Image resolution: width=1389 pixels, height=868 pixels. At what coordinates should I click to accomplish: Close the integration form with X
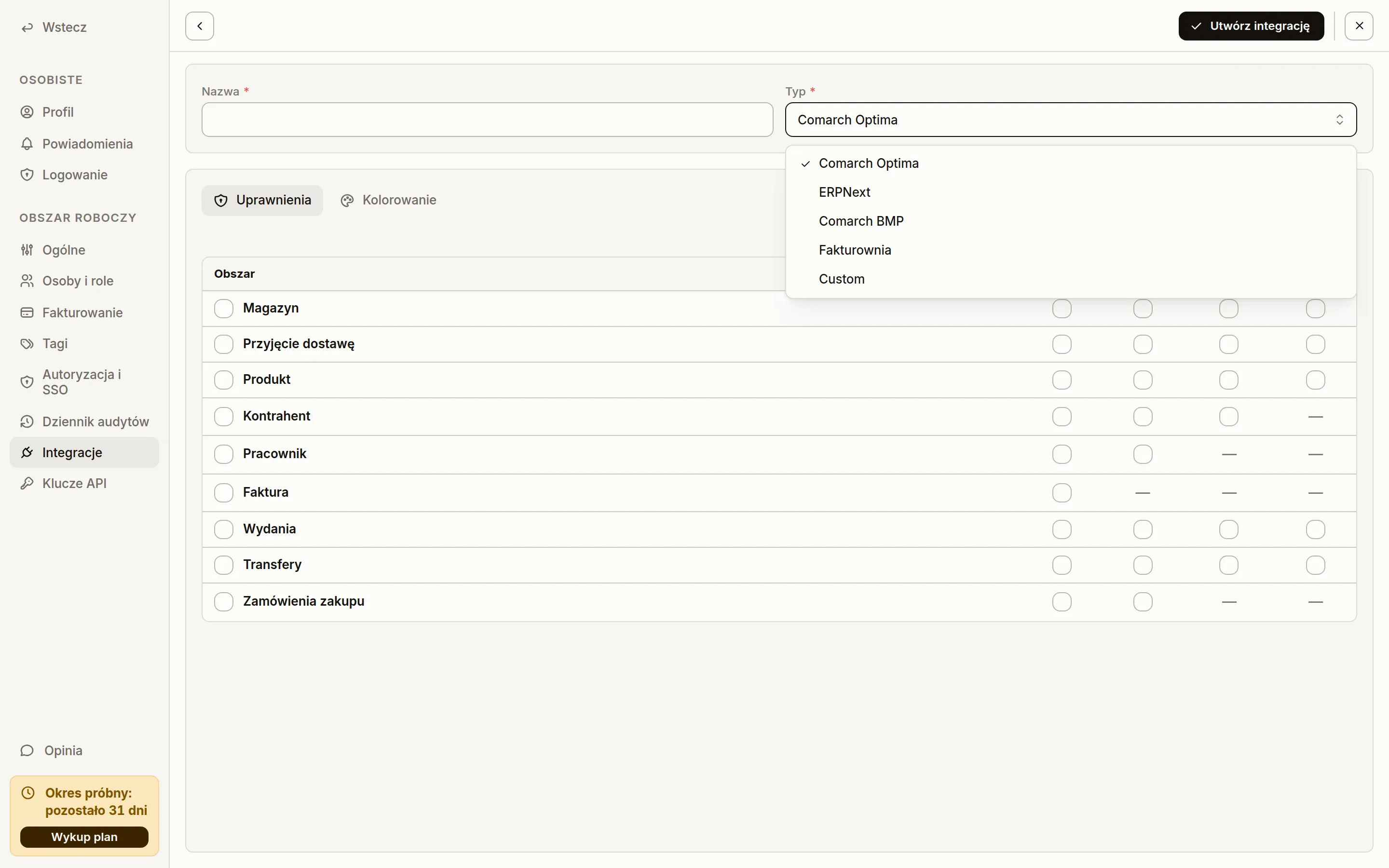click(1359, 26)
